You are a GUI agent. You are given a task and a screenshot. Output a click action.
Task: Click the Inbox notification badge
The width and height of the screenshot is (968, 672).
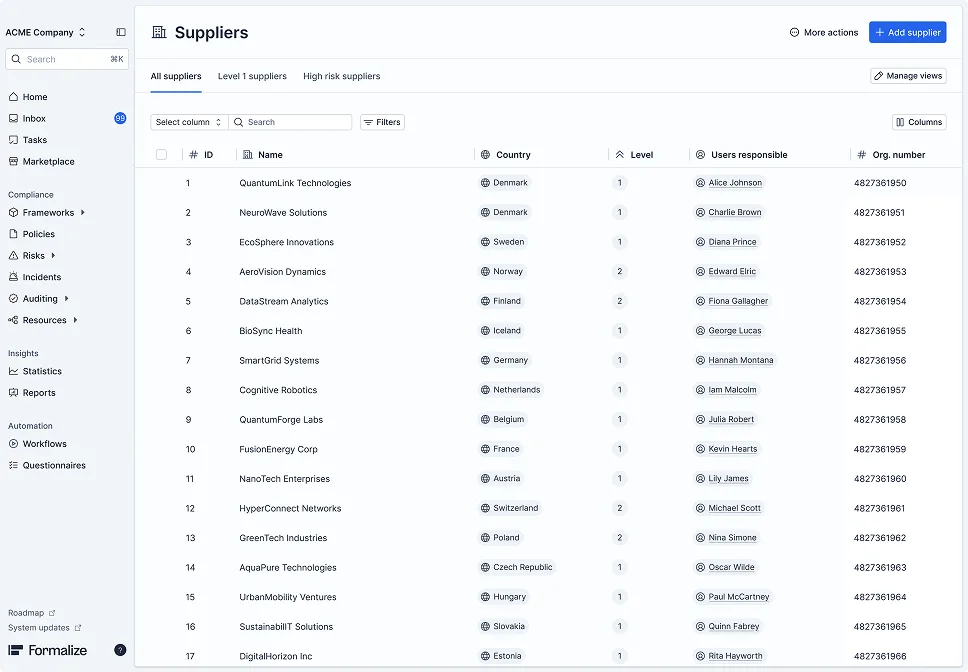click(x=120, y=118)
